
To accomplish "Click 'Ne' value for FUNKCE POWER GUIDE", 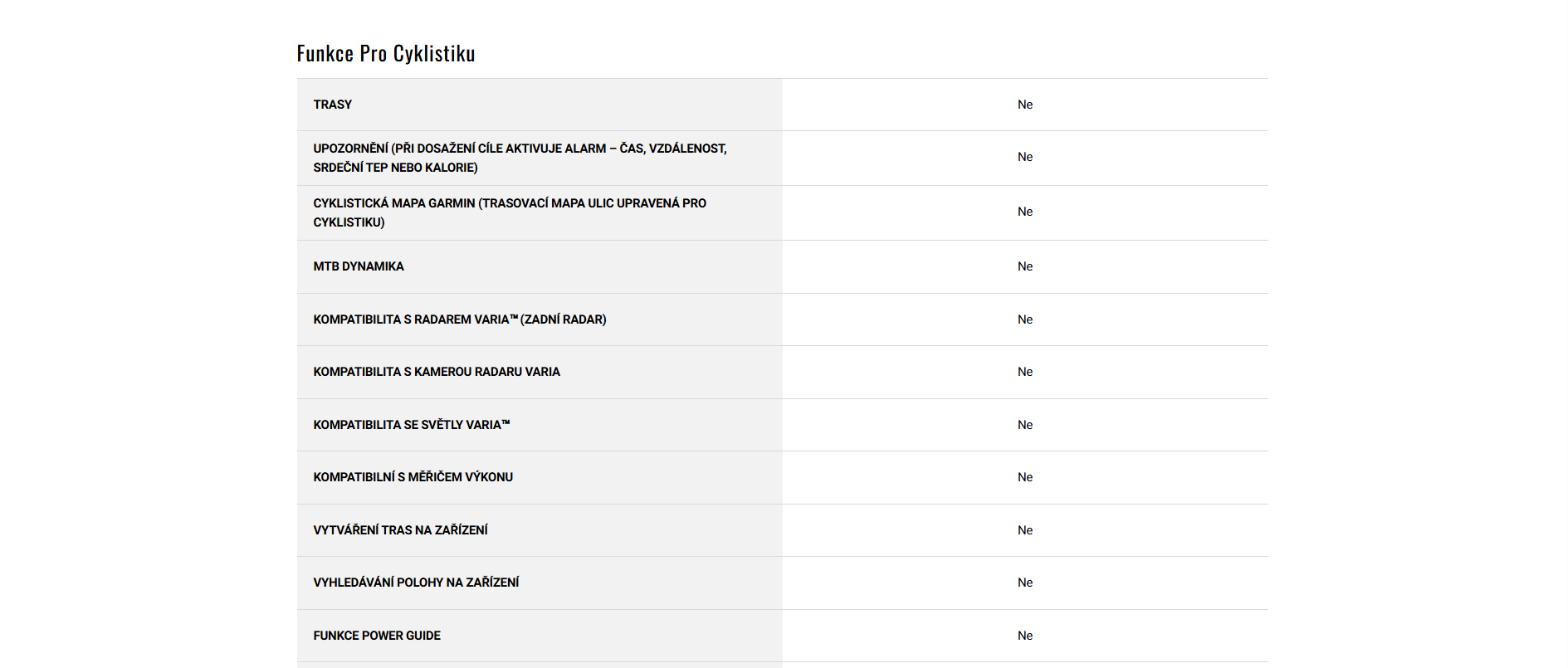I will (x=1025, y=636).
